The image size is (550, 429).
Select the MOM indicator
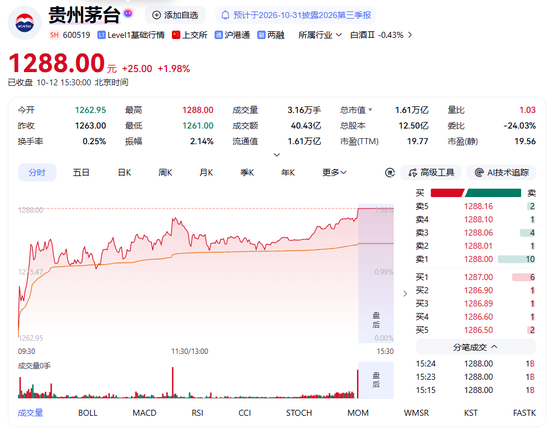(358, 413)
